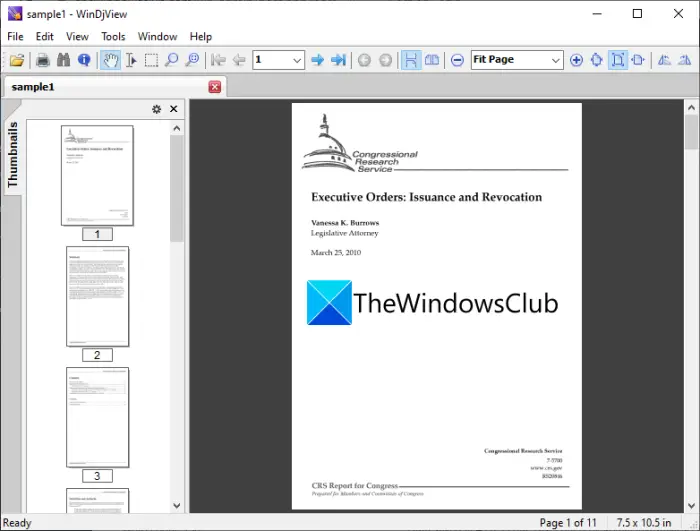This screenshot has width=700, height=531.
Task: Rotate the page right
Action: click(684, 60)
